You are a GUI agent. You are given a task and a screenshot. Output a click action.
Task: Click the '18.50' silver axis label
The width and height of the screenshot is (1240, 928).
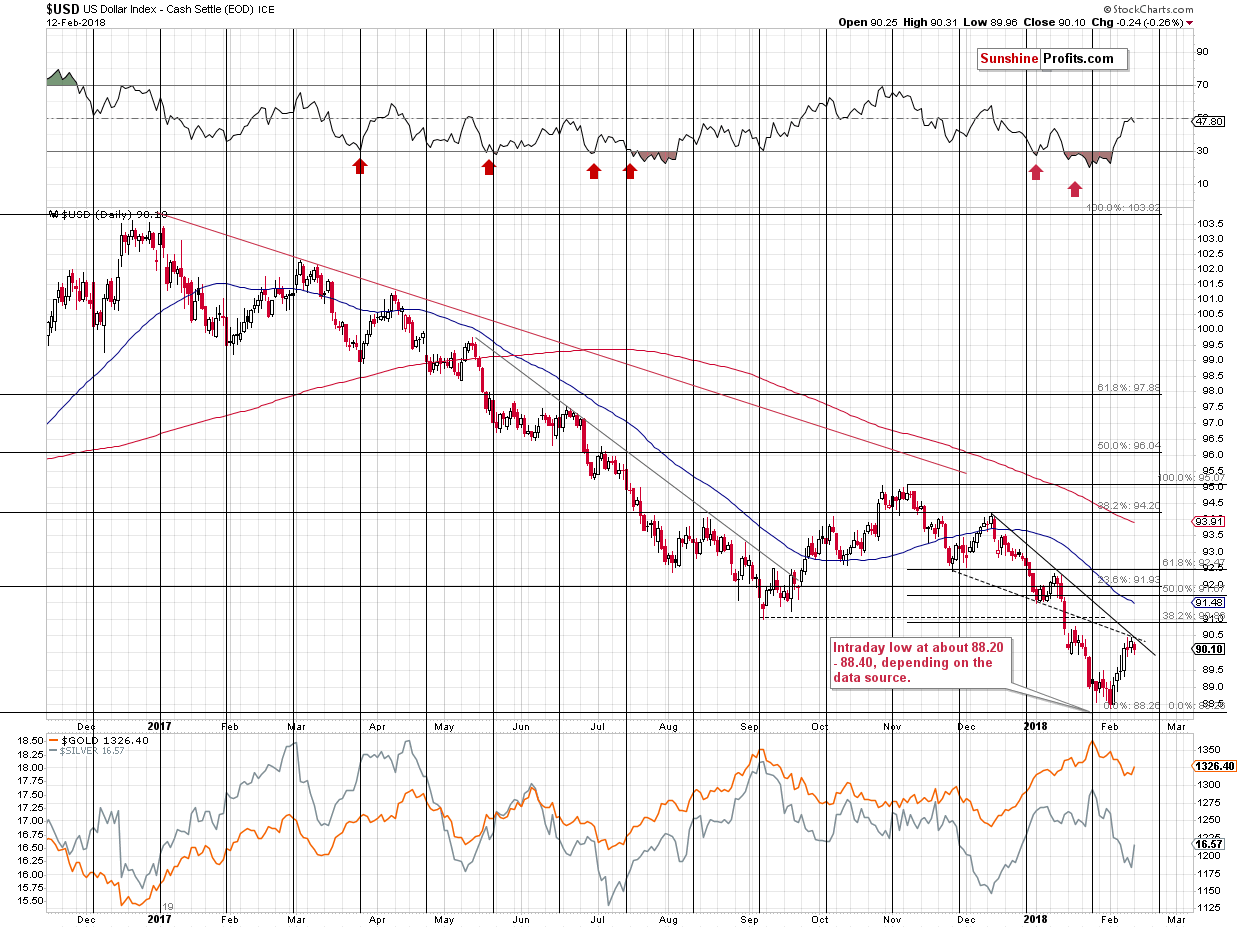(29, 741)
